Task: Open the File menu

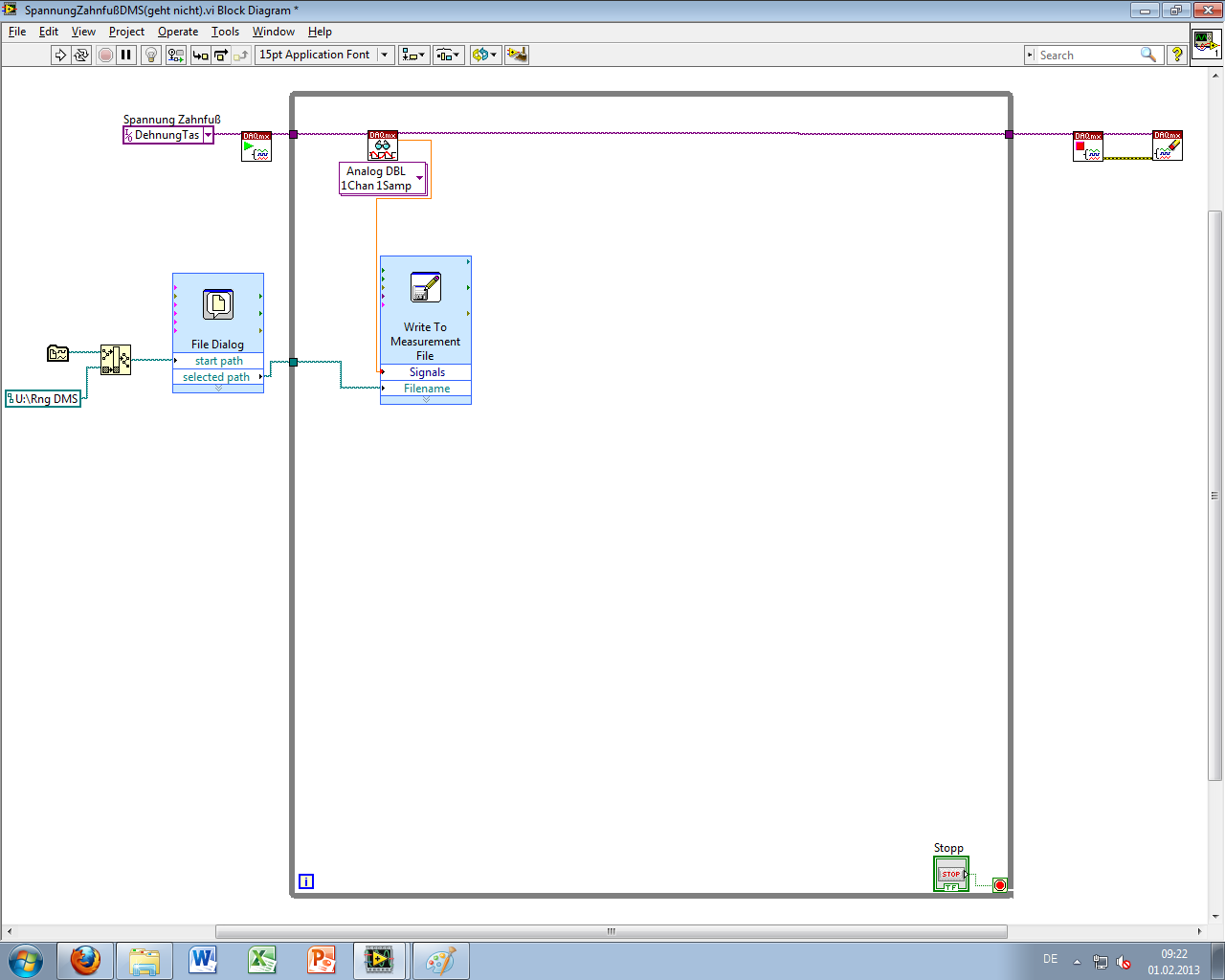Action: click(x=17, y=32)
